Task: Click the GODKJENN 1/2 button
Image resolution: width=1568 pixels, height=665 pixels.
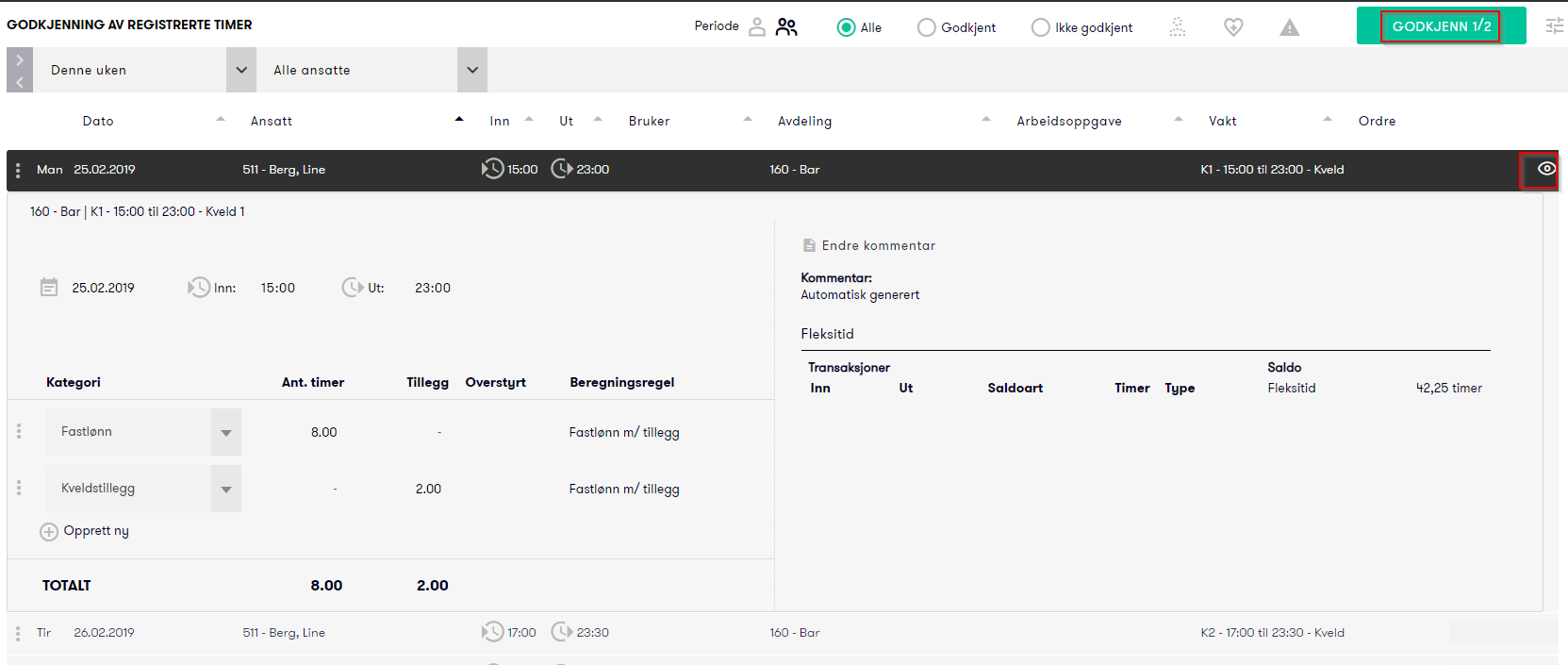Action: 1441,26
